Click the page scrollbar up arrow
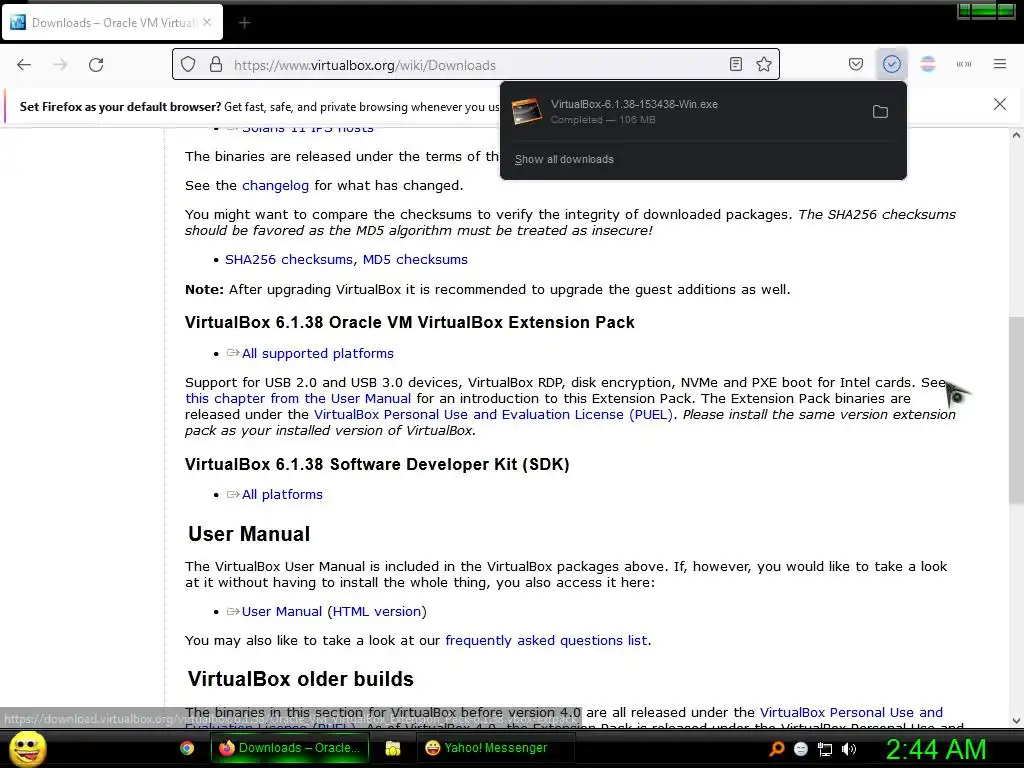Screen dimensions: 1024x768 tap(1016, 135)
